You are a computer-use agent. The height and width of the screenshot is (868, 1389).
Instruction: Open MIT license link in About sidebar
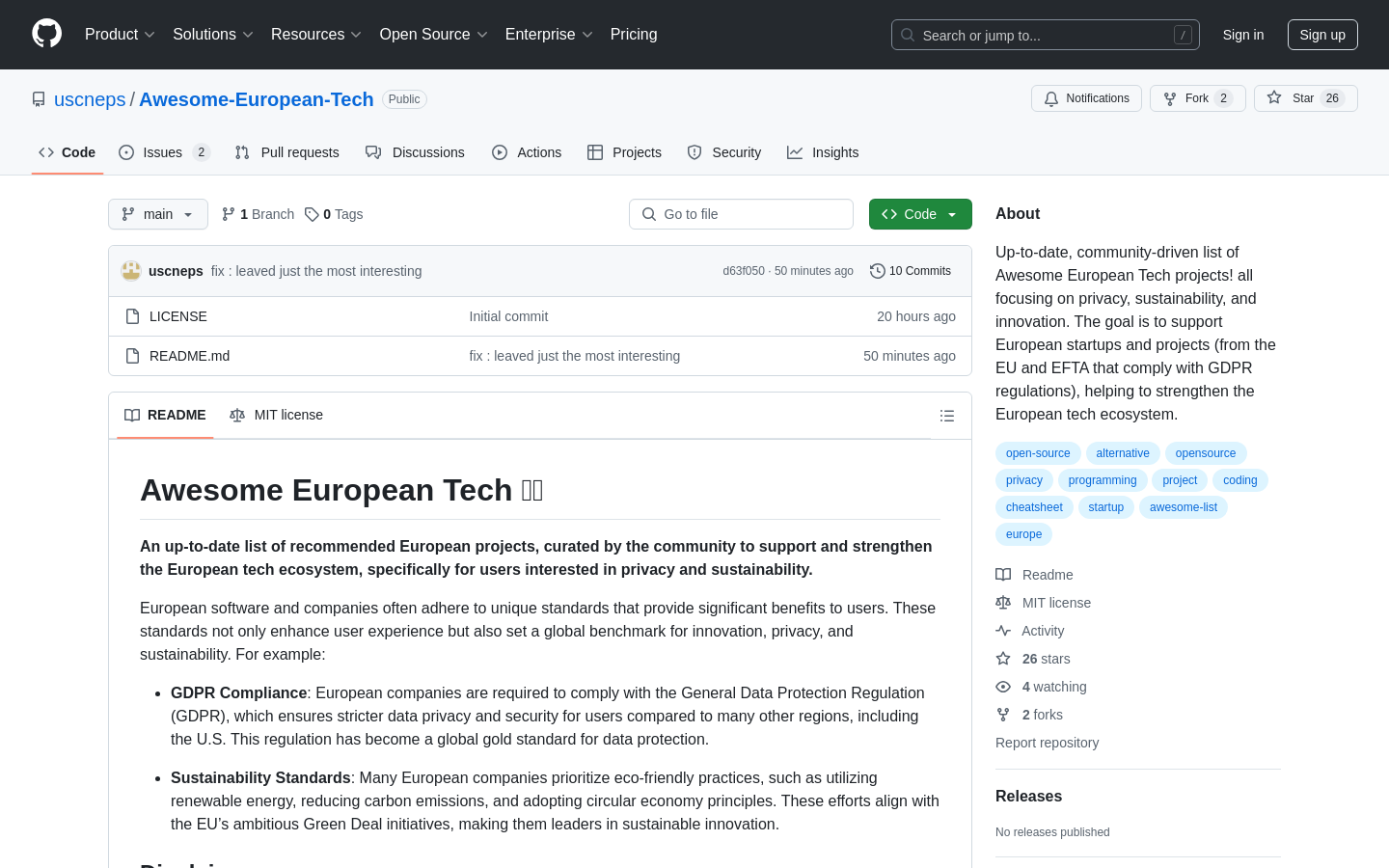1043,603
